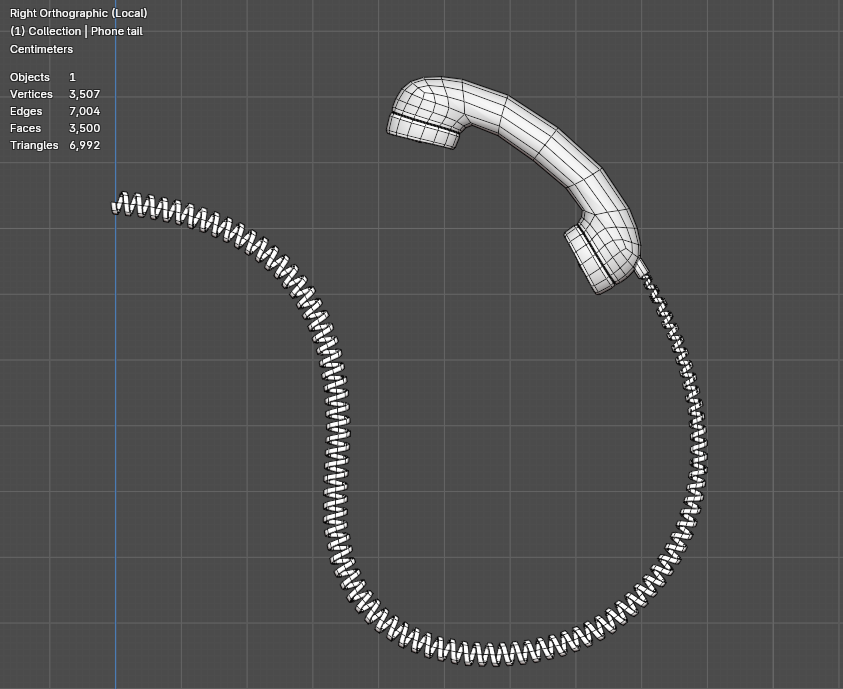Click the 'Phone tail' object name text
This screenshot has width=843, height=689.
117,31
